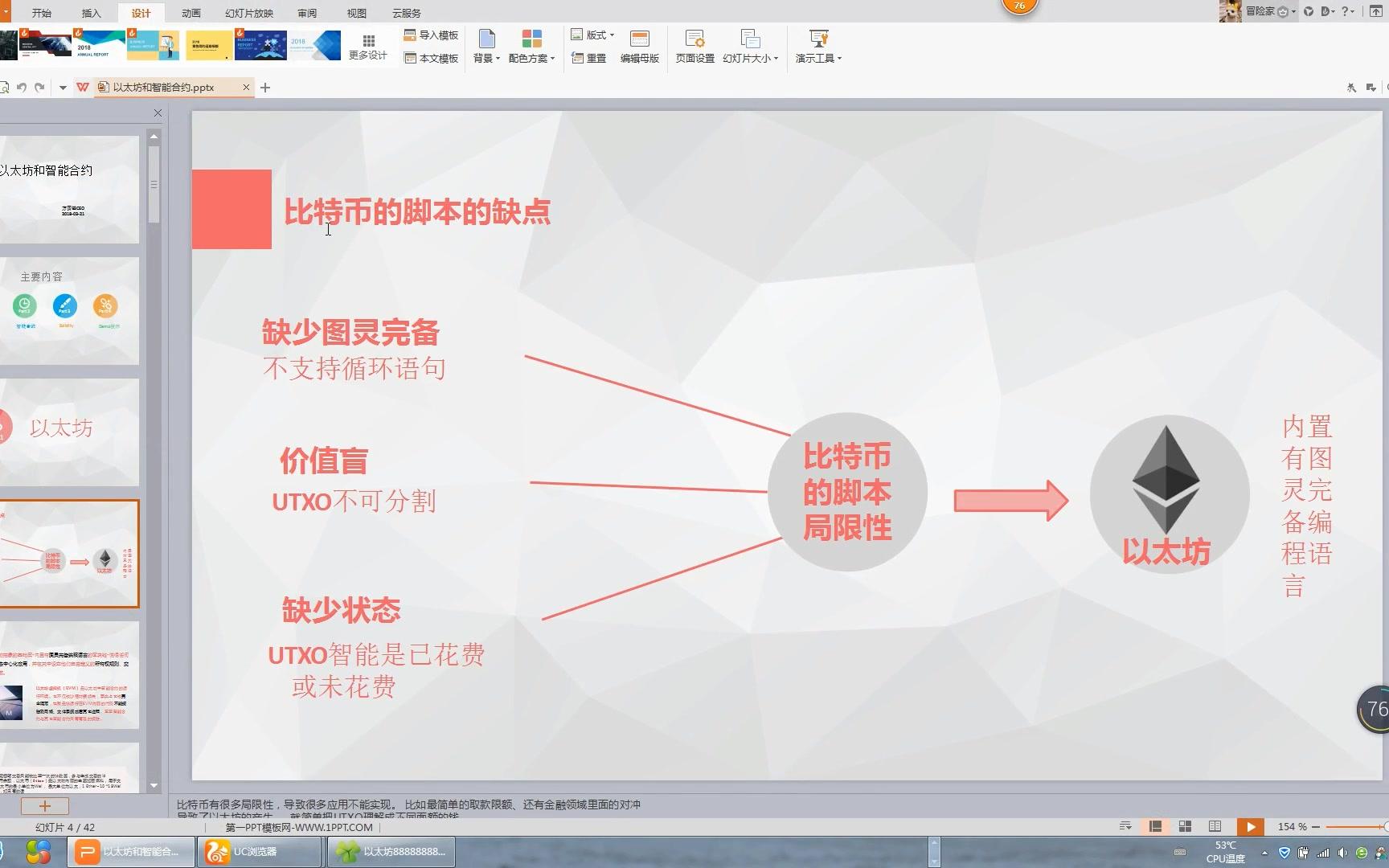1389x868 pixels.
Task: Add a new document tab with plus
Action: pos(265,87)
